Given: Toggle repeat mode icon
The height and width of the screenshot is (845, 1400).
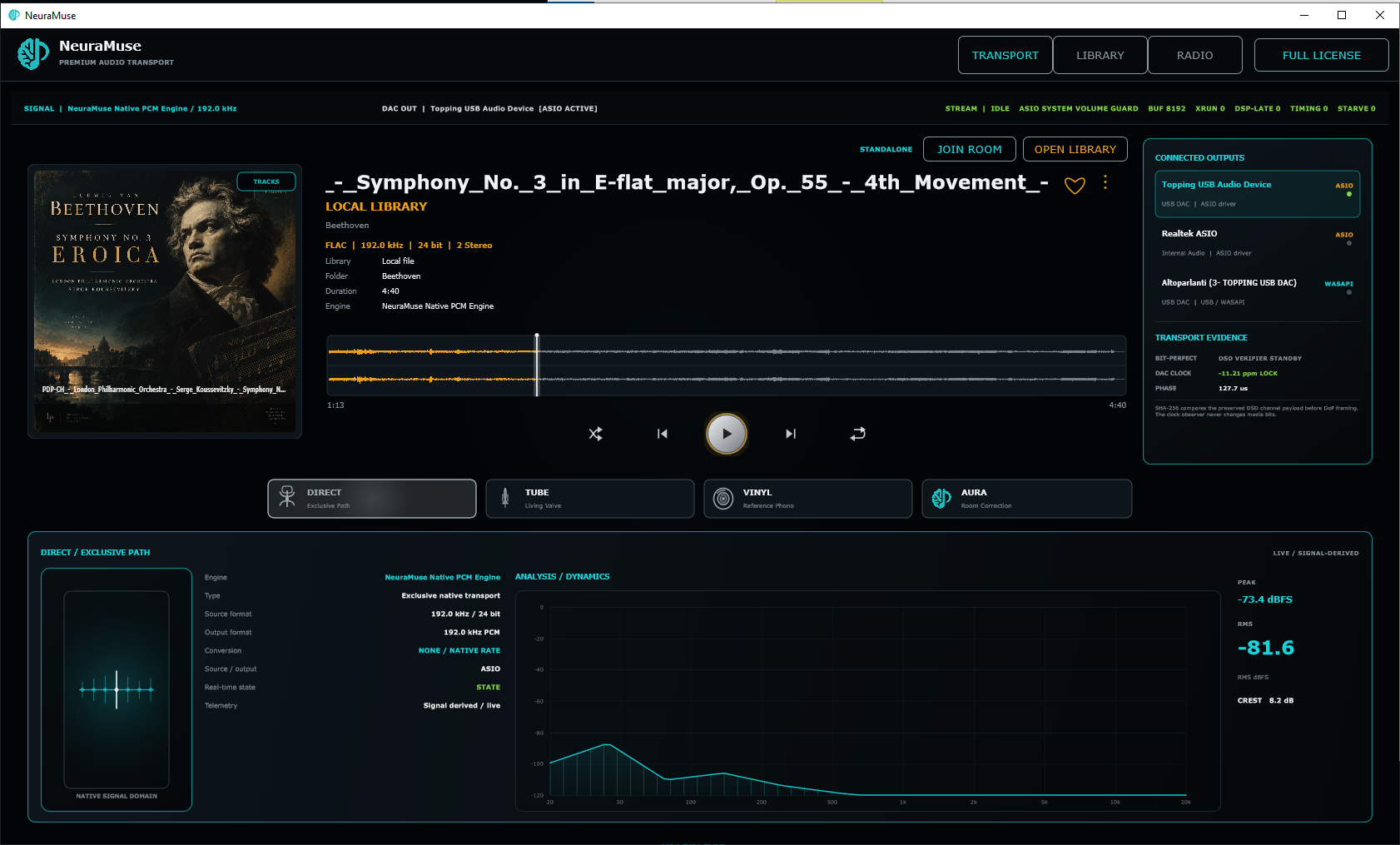Looking at the screenshot, I should point(858,434).
